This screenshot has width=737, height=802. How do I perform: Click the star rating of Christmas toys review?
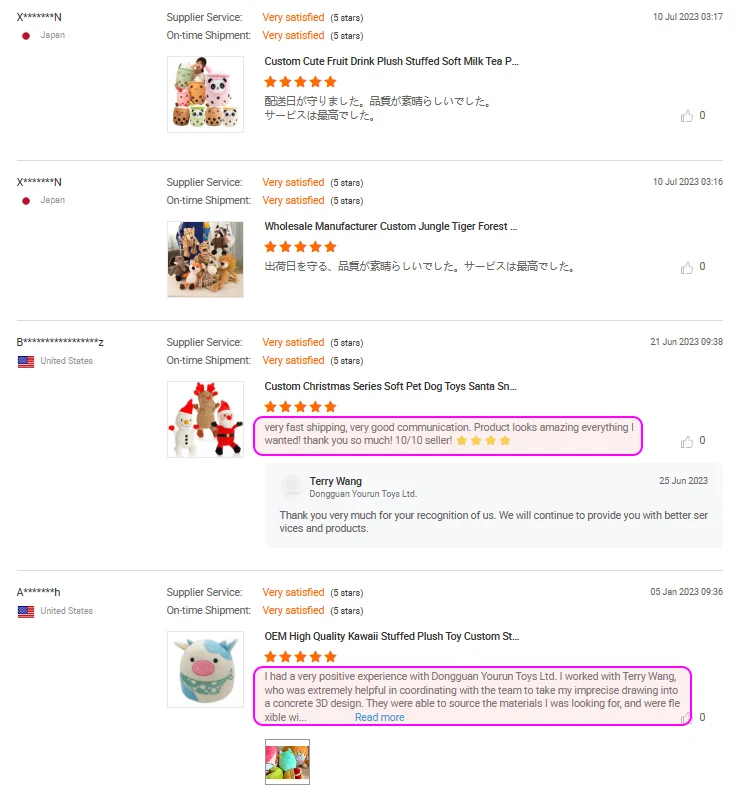pos(300,407)
